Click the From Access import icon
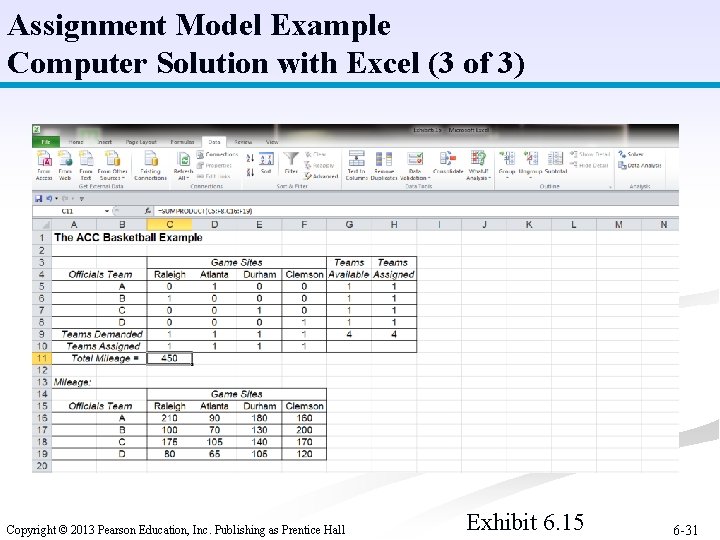This screenshot has width=720, height=540. [x=44, y=165]
